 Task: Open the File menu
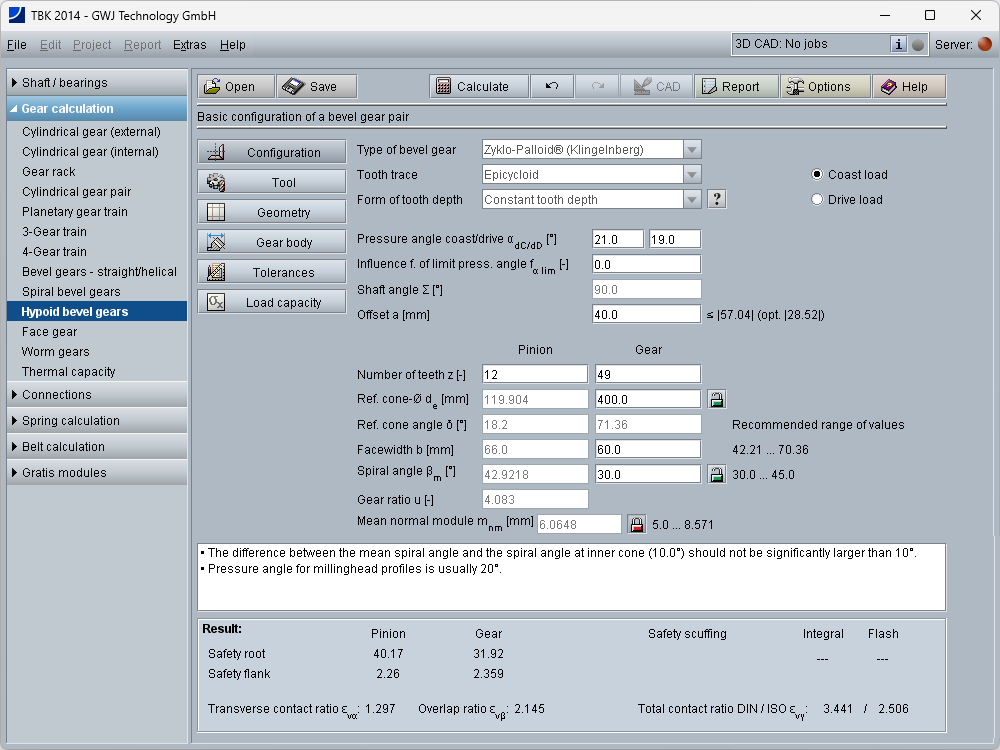[x=17, y=45]
